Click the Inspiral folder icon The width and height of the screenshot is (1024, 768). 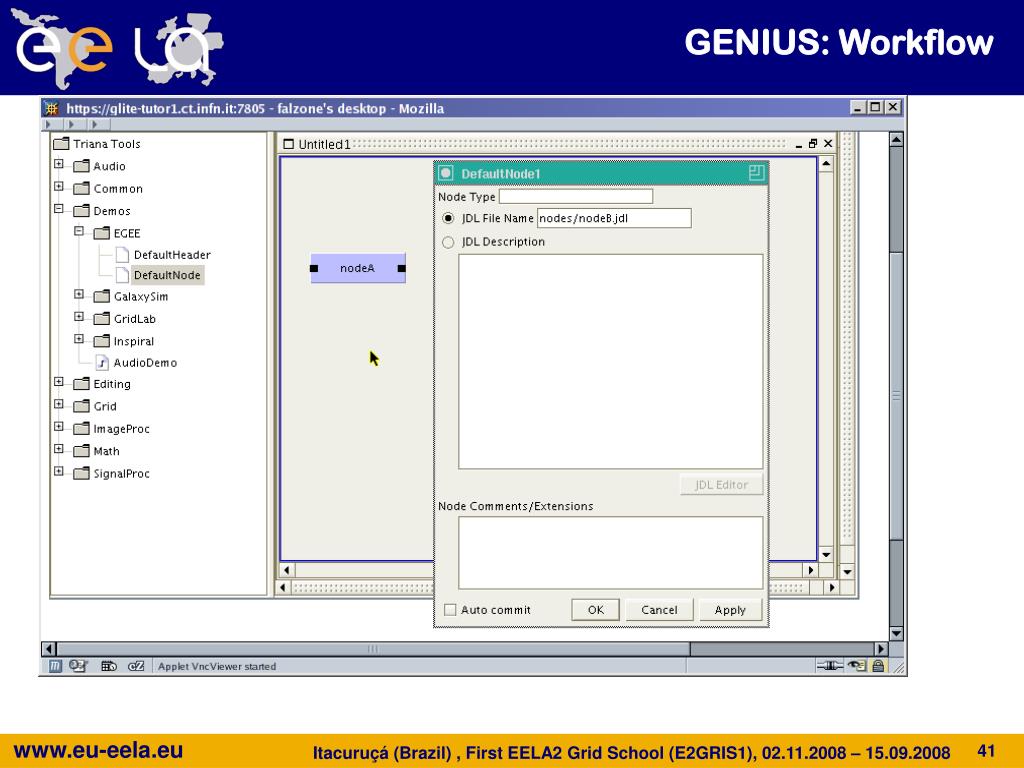(x=102, y=341)
